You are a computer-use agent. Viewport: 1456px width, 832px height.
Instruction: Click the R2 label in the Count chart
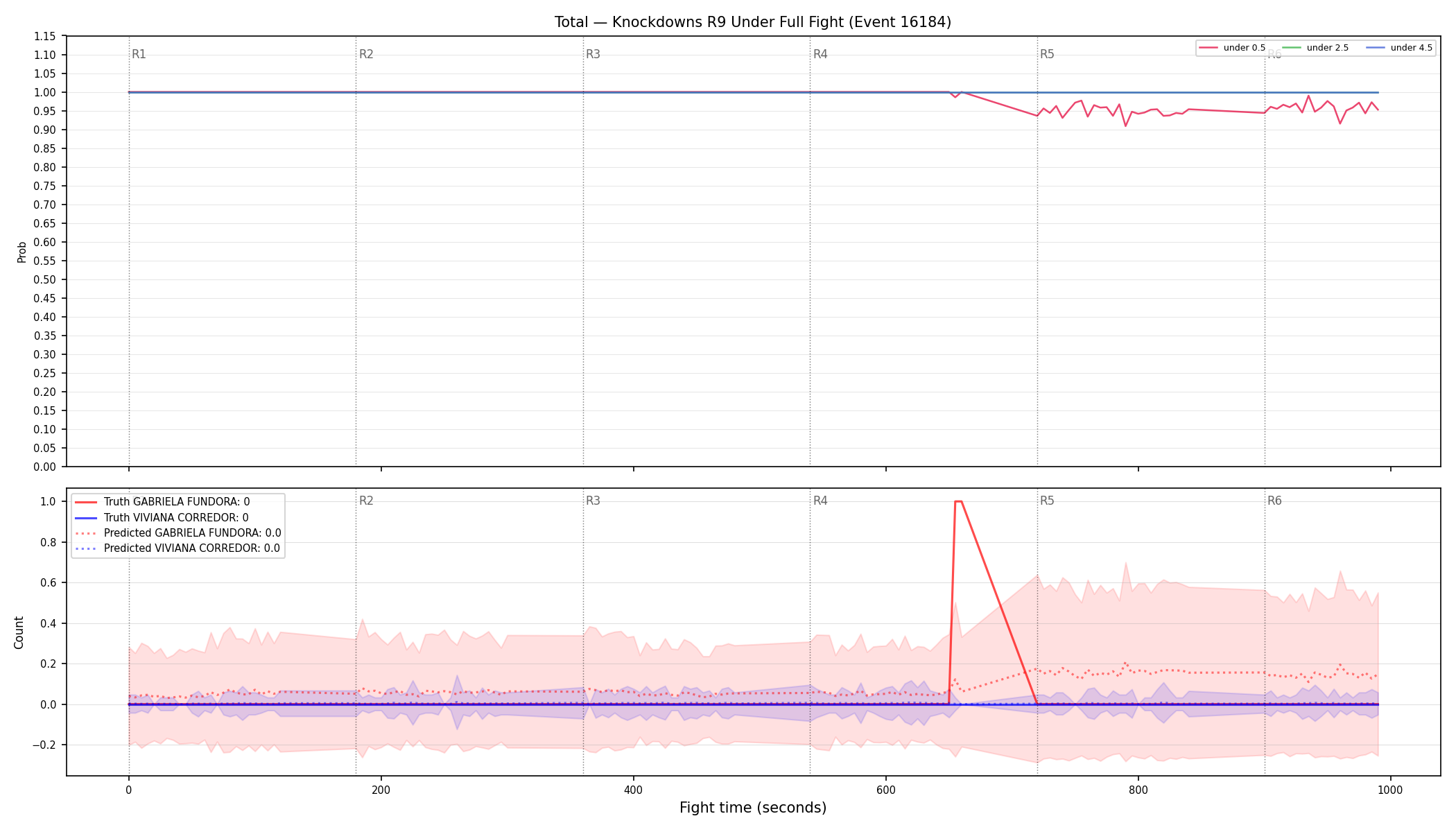pos(366,501)
